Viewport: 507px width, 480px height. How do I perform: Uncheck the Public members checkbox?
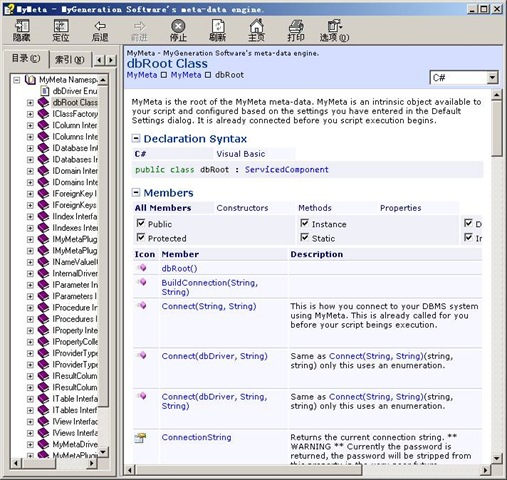click(x=141, y=223)
